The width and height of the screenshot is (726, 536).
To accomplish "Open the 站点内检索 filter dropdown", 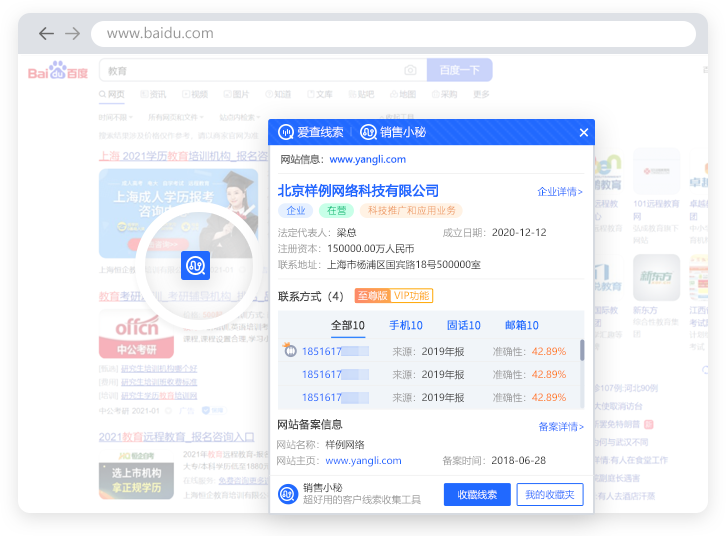I will coord(240,118).
